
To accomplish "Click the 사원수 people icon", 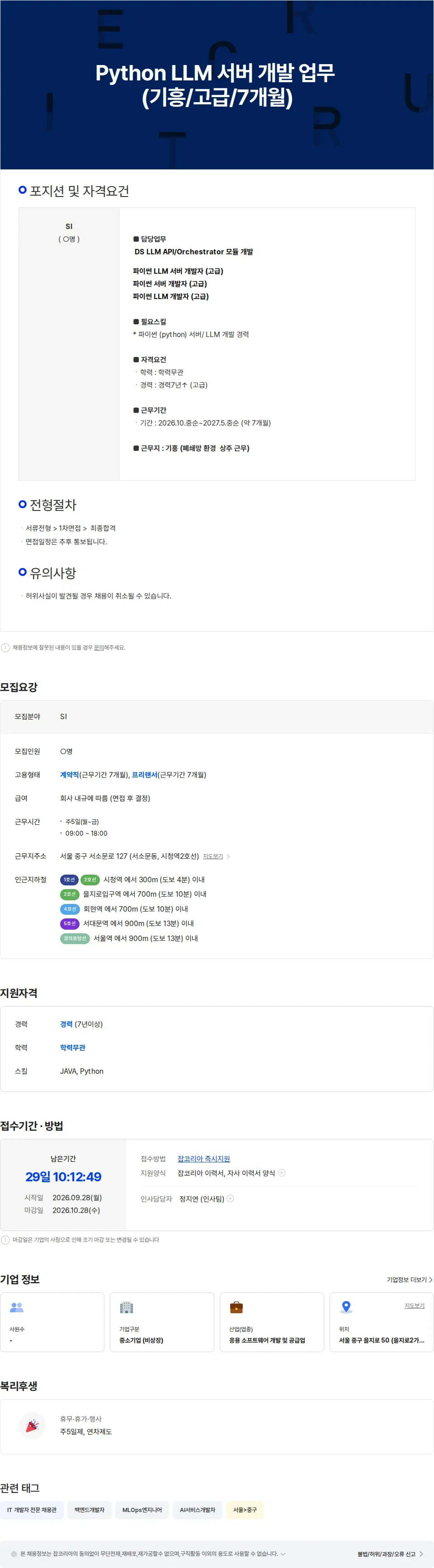I will point(17,1307).
